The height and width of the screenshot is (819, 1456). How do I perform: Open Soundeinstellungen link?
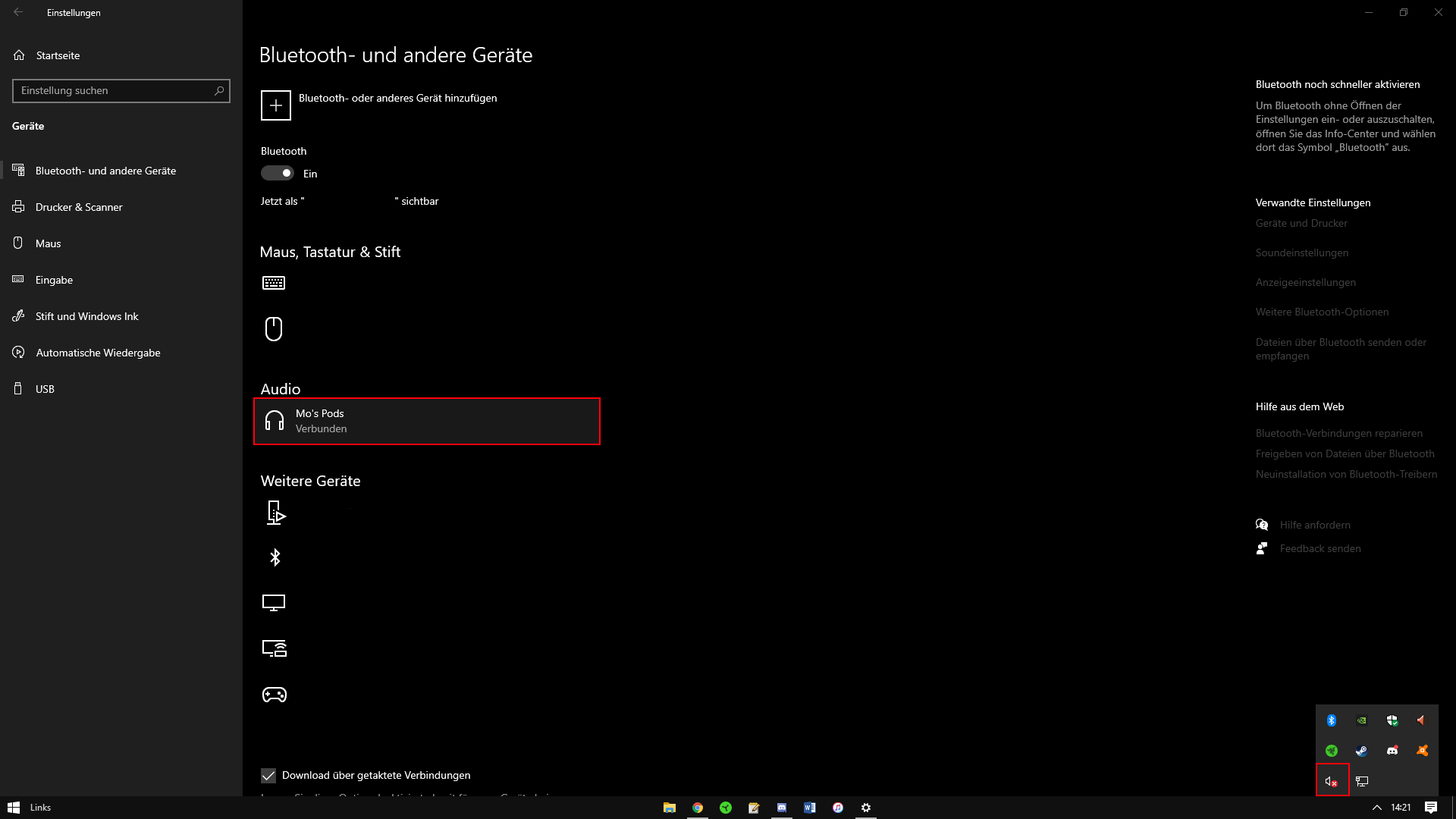[x=1302, y=253]
